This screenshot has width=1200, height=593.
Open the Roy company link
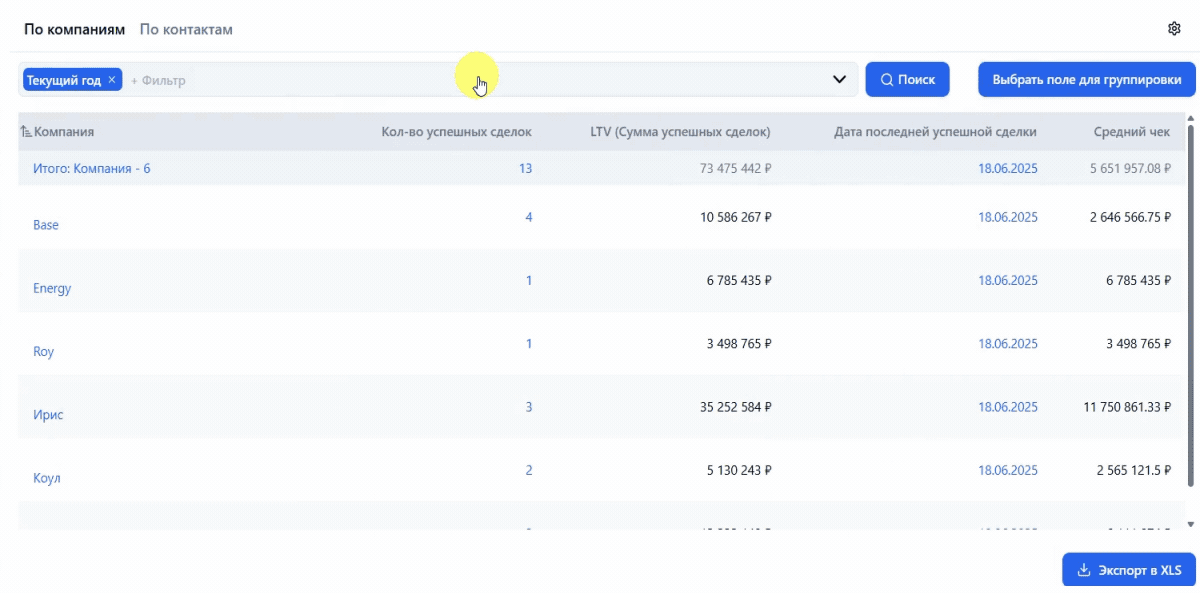[44, 352]
